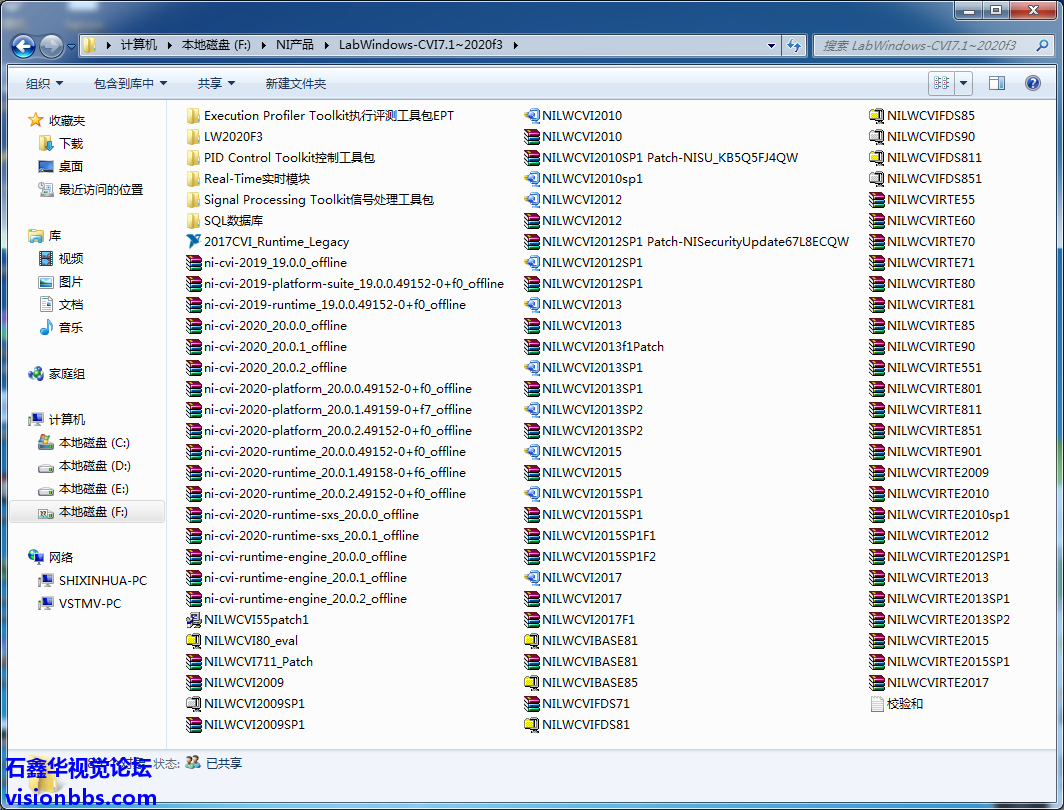Screen dimensions: 1064x810
Task: Open the 组织 dropdown menu
Action: point(44,84)
